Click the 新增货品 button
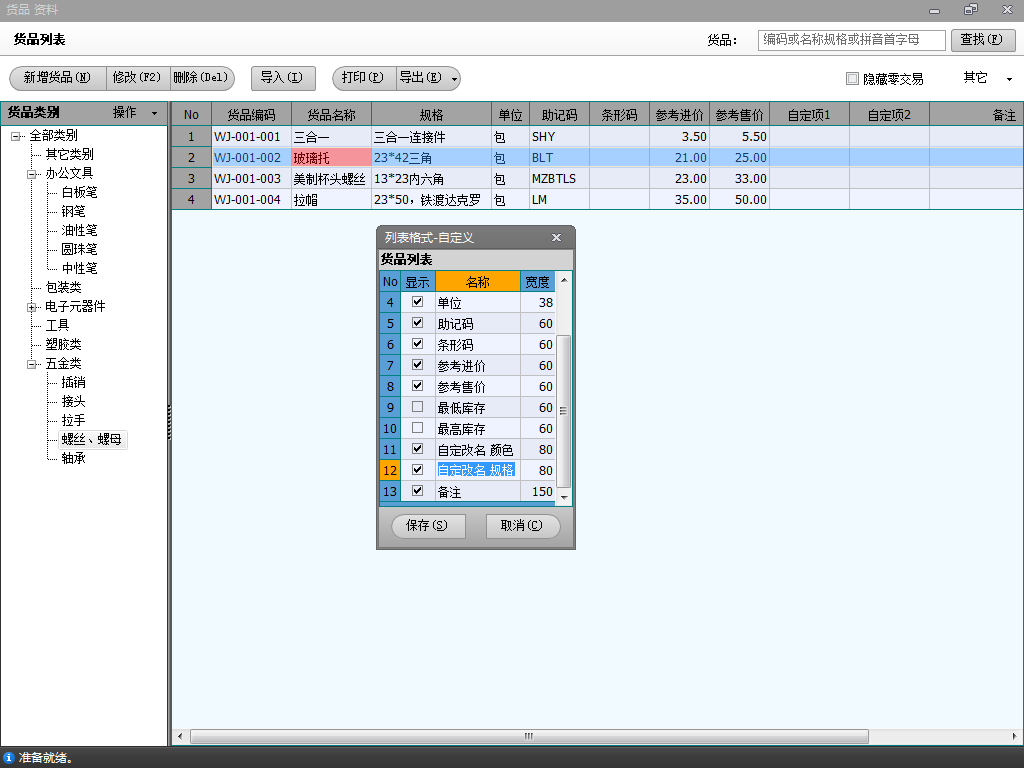The image size is (1024, 768). tap(57, 78)
